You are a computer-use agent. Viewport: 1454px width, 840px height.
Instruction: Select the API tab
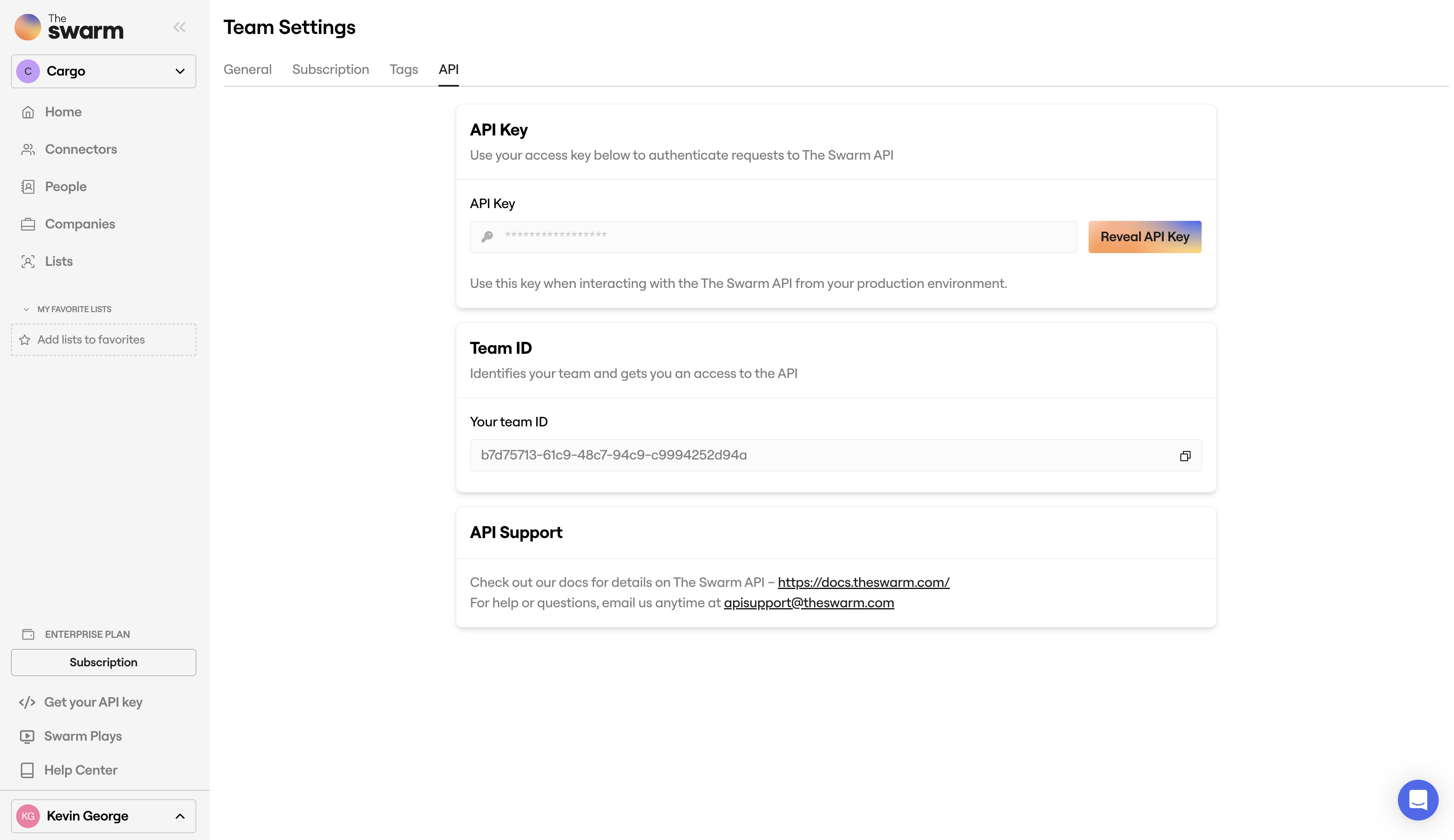point(448,69)
